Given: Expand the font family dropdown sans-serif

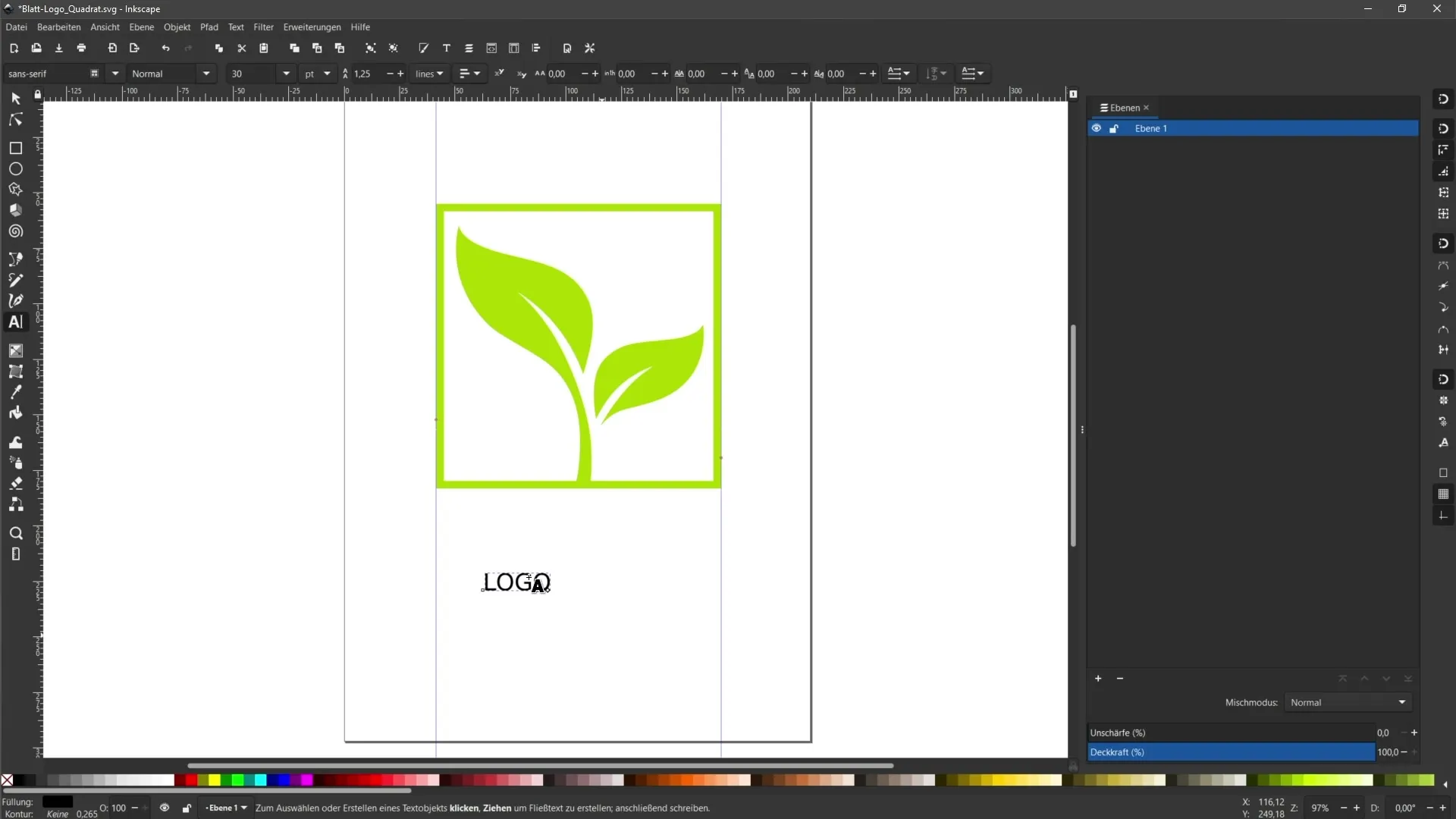Looking at the screenshot, I should point(114,73).
